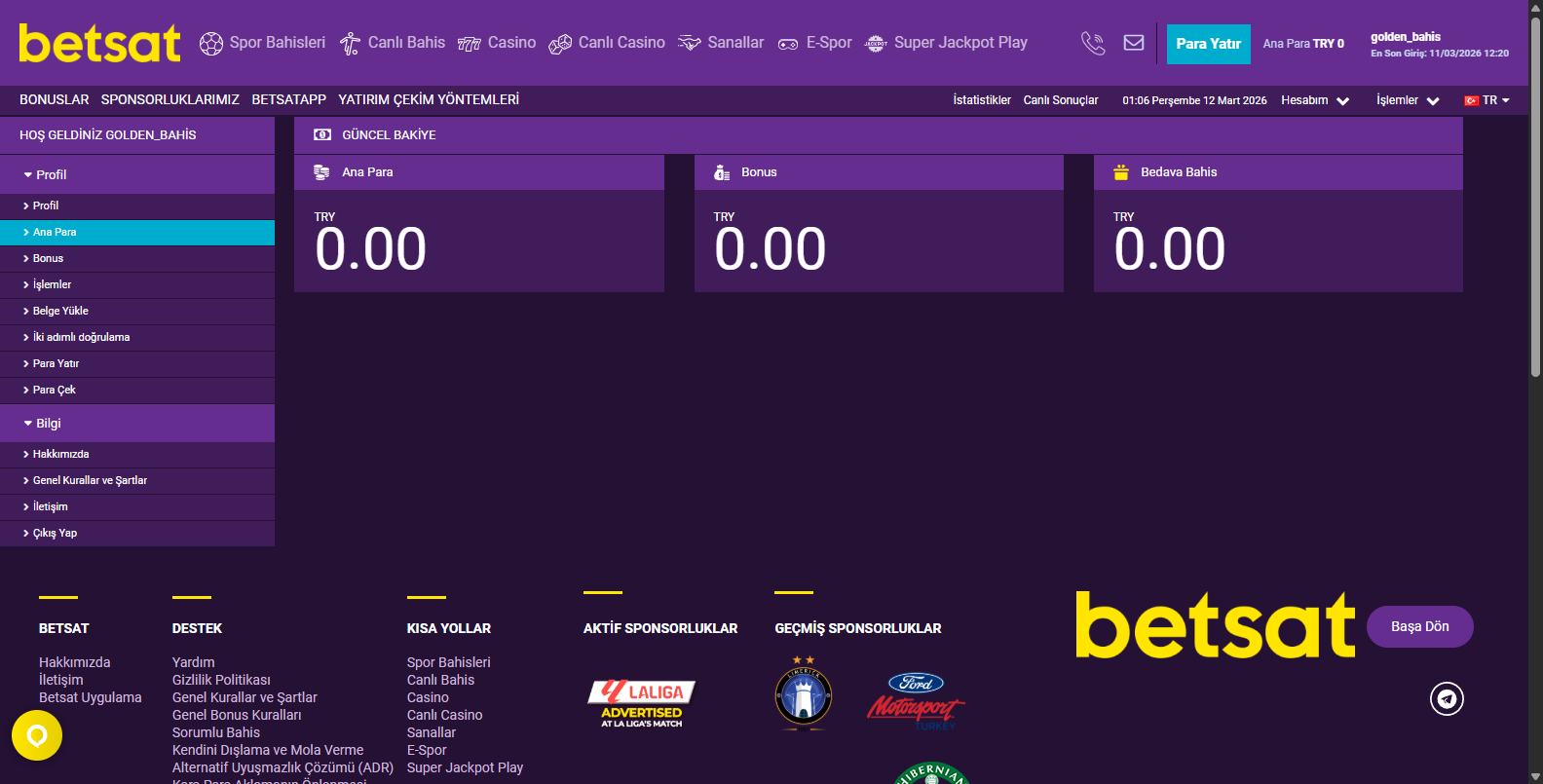Open footer Betsat Uygulama link
Viewport: 1543px width, 784px height.
tap(90, 697)
